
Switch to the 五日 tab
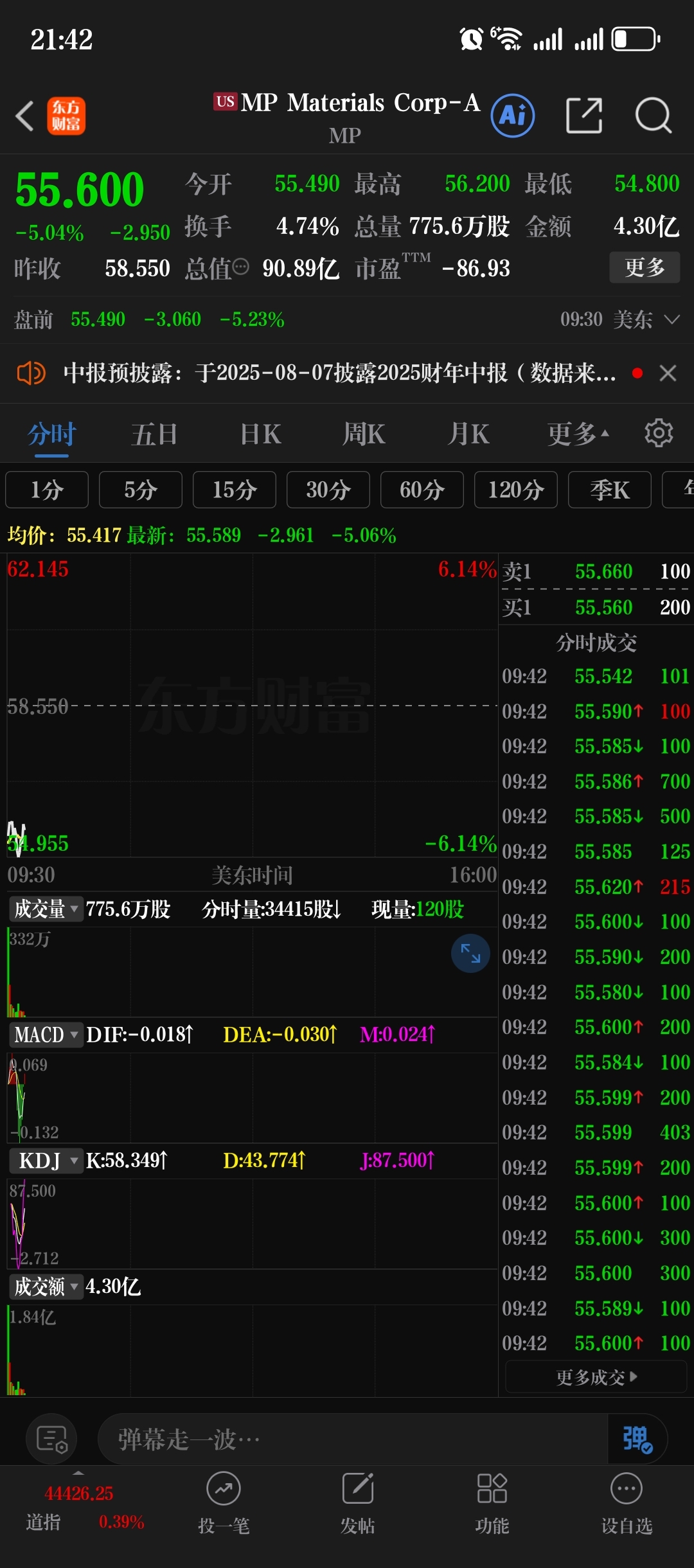pos(154,434)
